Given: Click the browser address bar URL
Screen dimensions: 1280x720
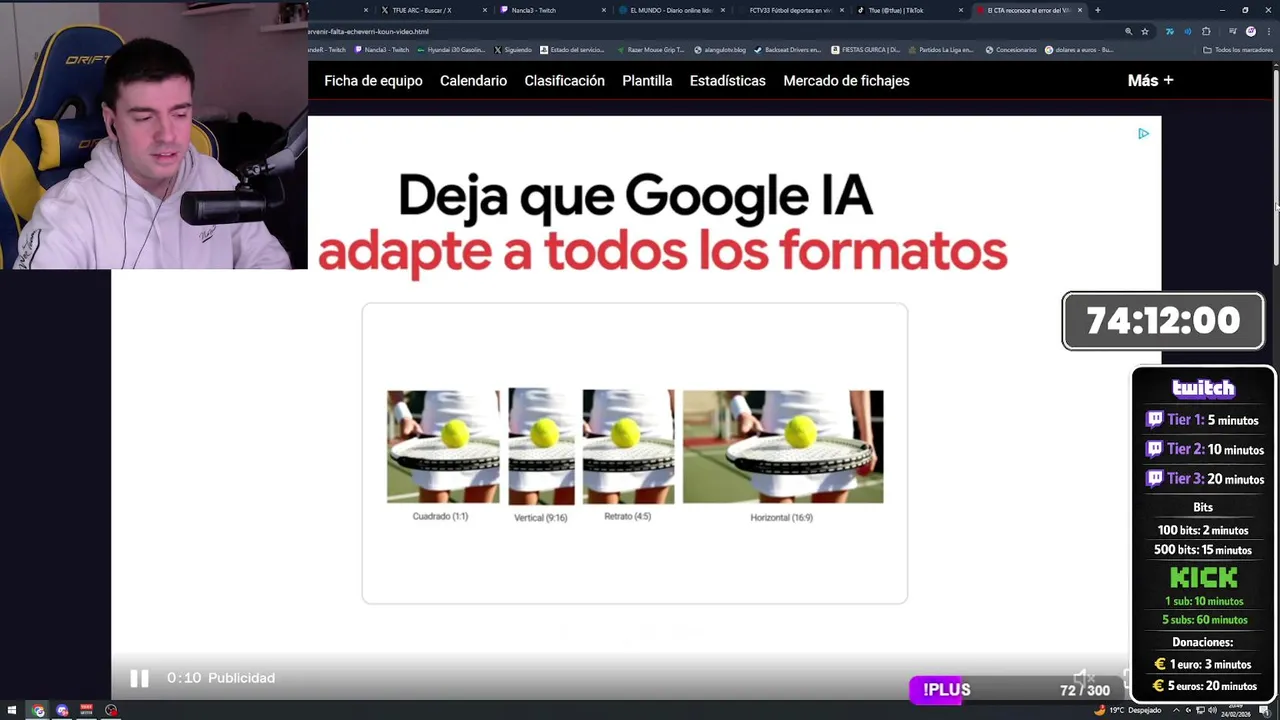Looking at the screenshot, I should (369, 31).
